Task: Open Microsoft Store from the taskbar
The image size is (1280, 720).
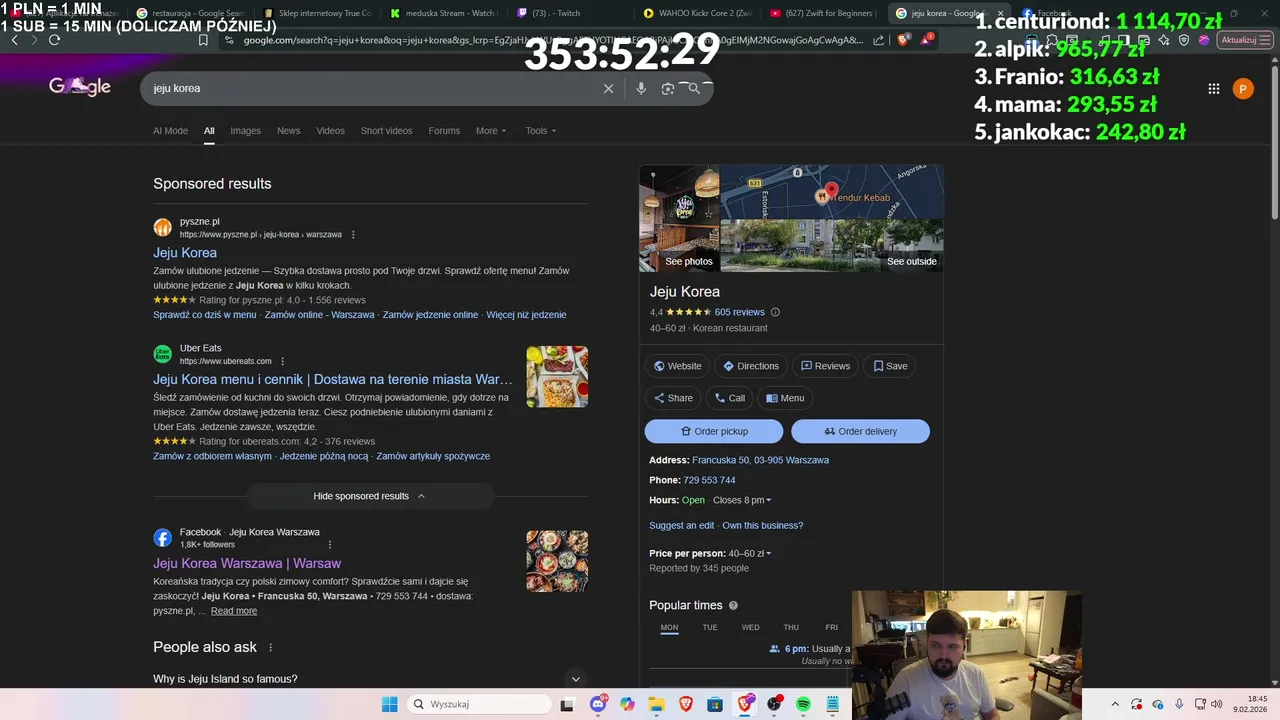Action: click(x=715, y=704)
